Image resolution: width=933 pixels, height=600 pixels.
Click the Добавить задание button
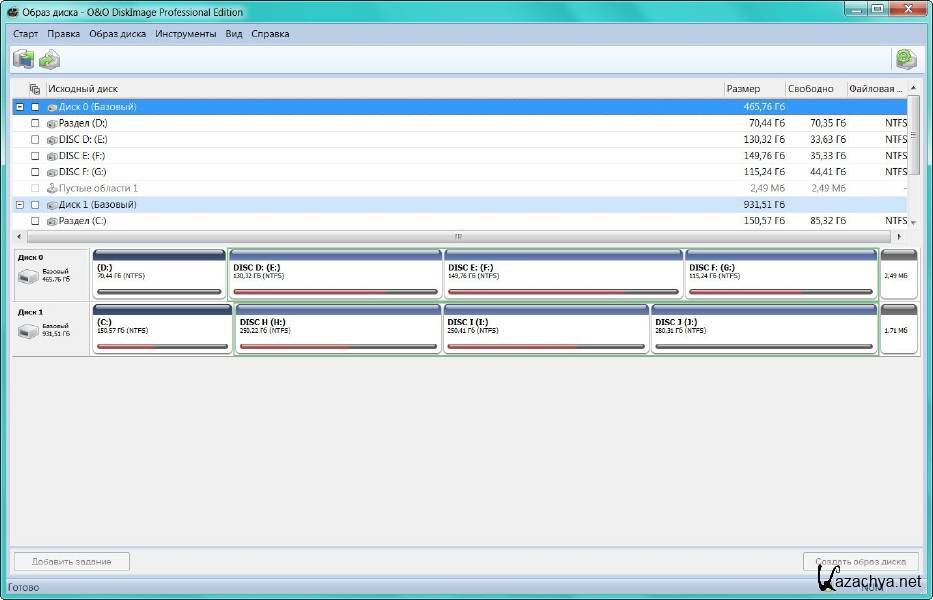click(71, 561)
